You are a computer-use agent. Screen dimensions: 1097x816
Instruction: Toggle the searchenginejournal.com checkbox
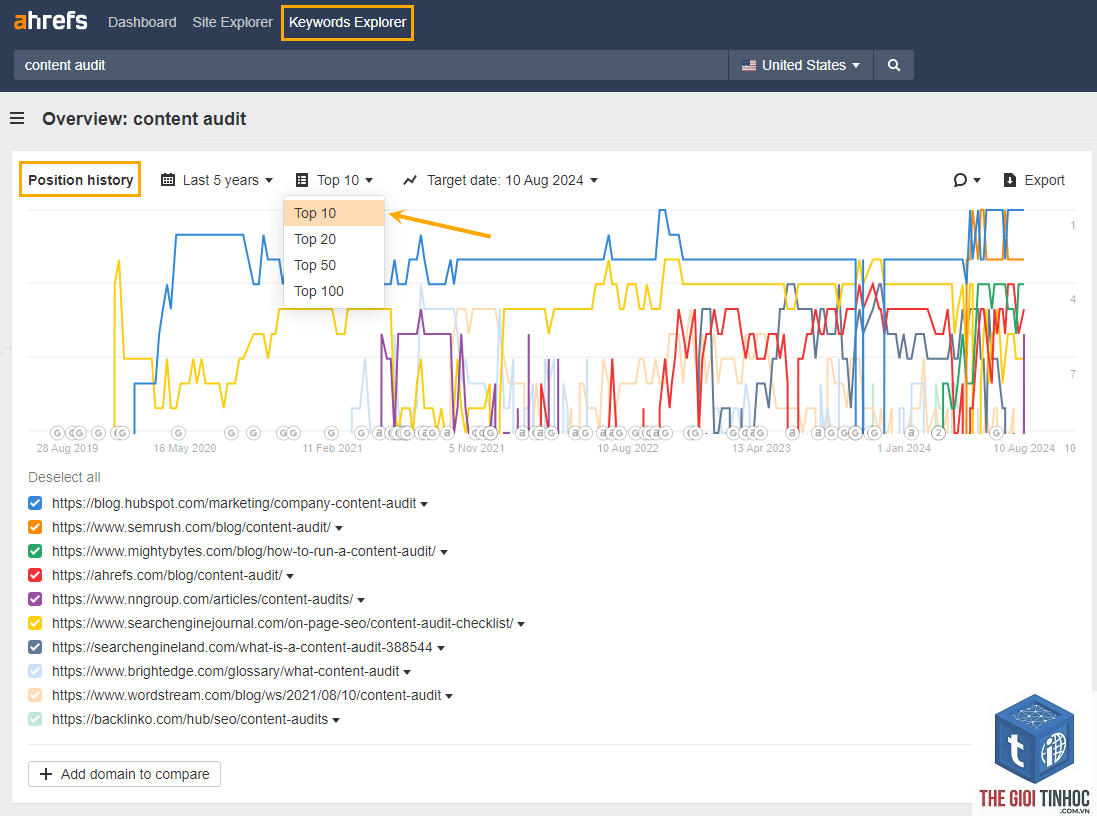35,623
